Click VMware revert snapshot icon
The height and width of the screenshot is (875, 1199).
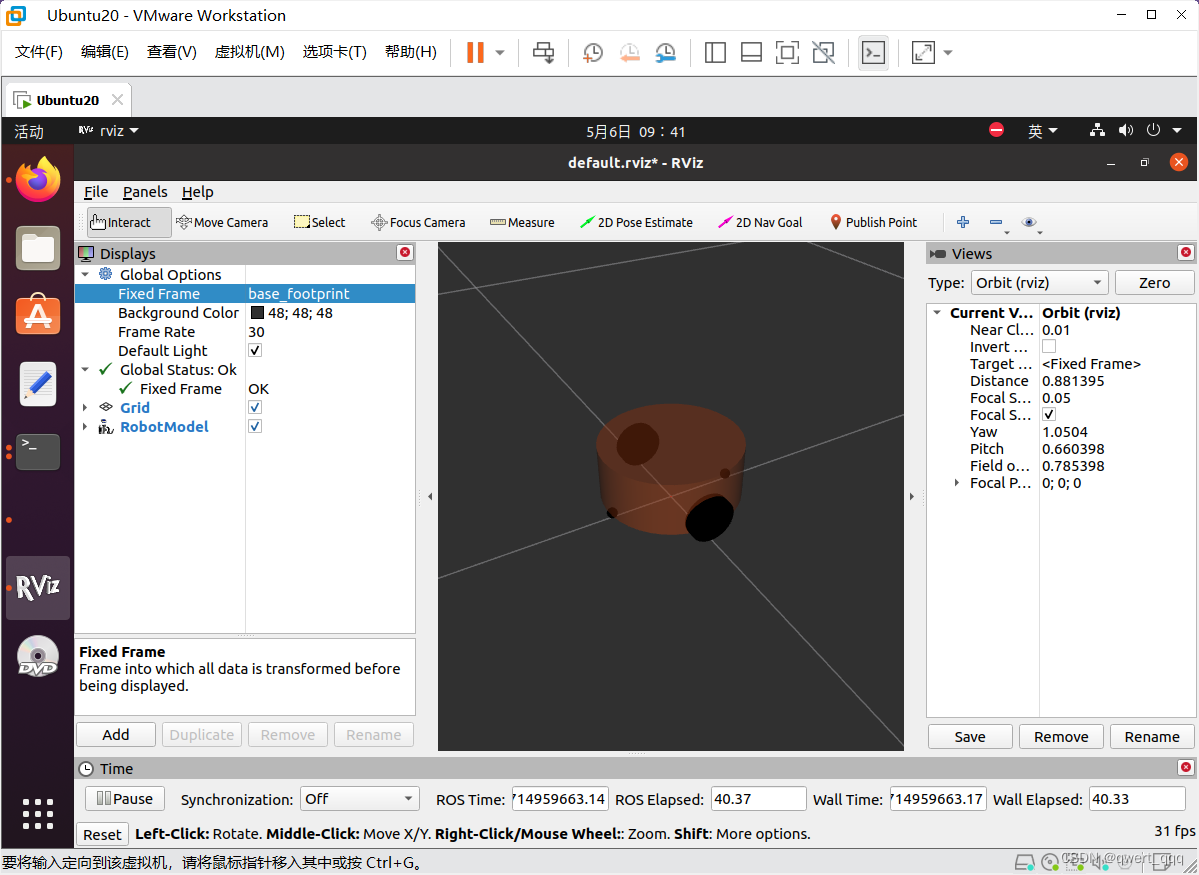629,52
